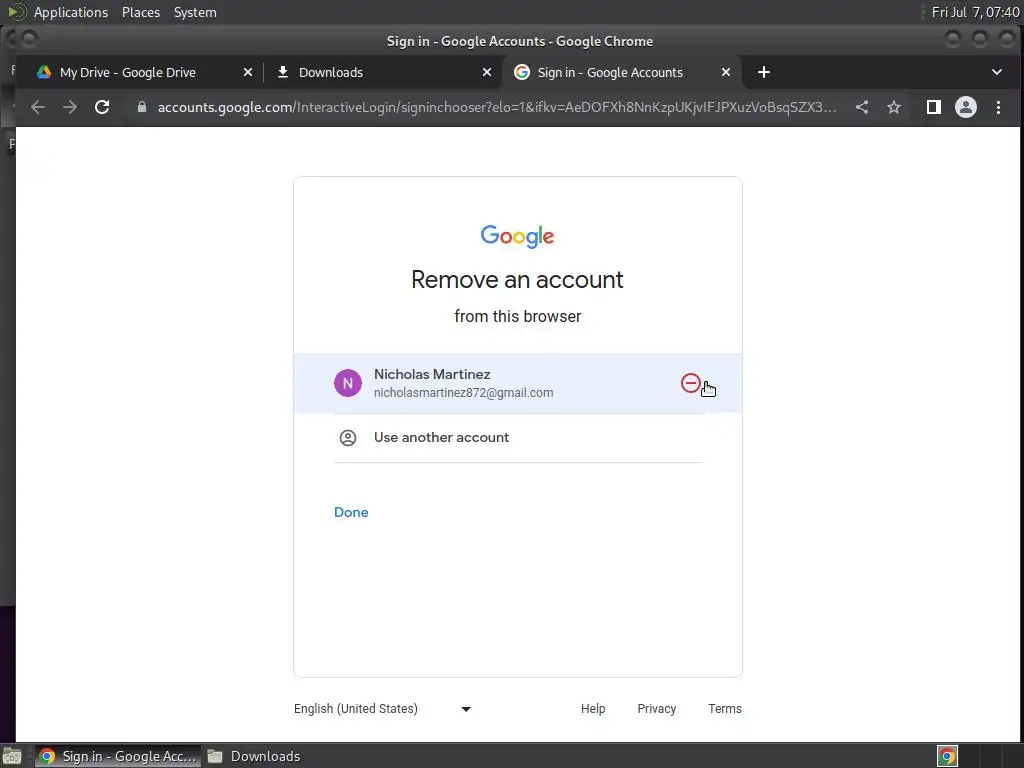The width and height of the screenshot is (1024, 768).
Task: Remove Nicholas Martinez account via red minus icon
Action: pyautogui.click(x=690, y=383)
